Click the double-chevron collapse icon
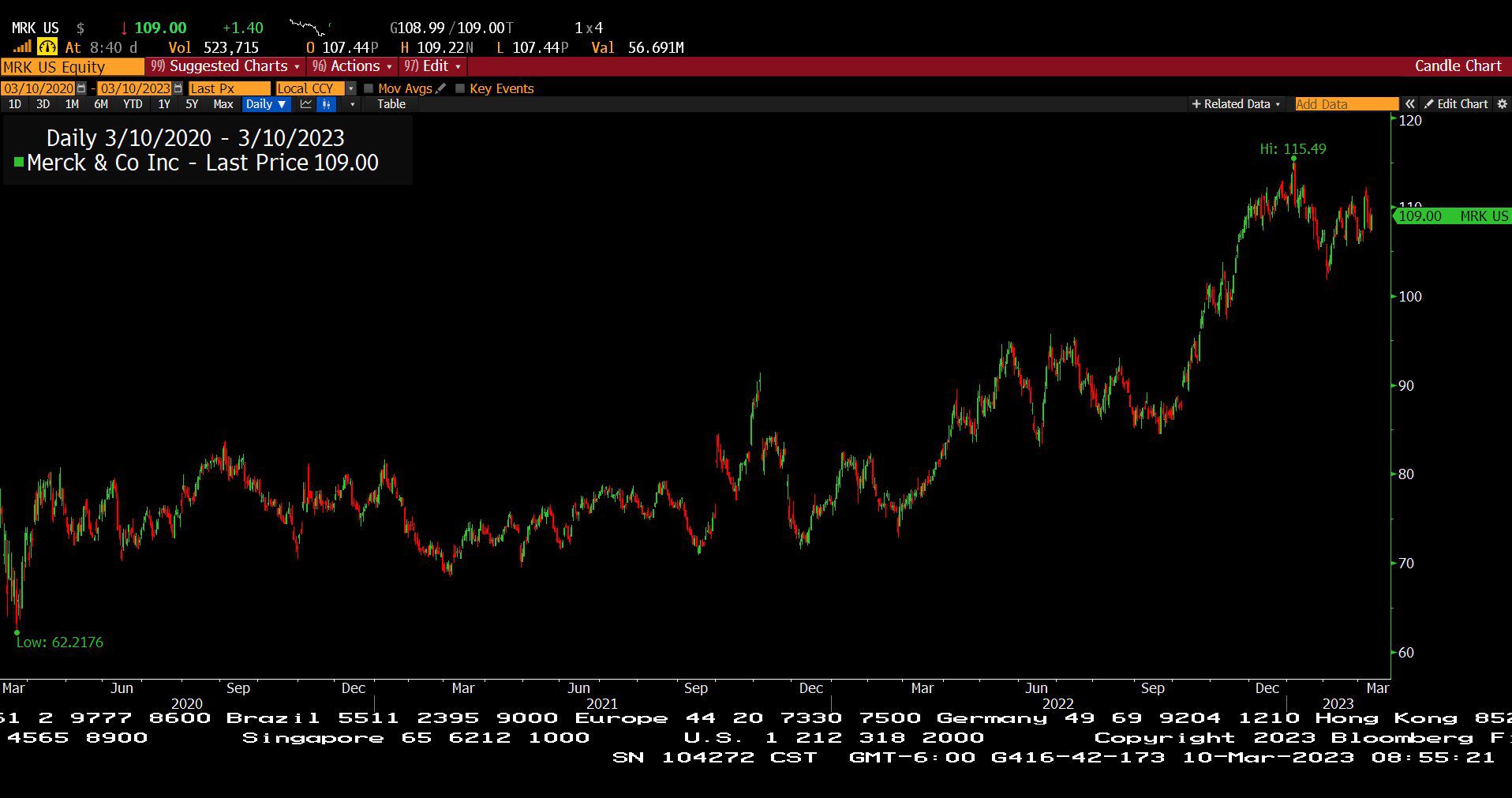The image size is (1512, 798). pyautogui.click(x=1409, y=104)
